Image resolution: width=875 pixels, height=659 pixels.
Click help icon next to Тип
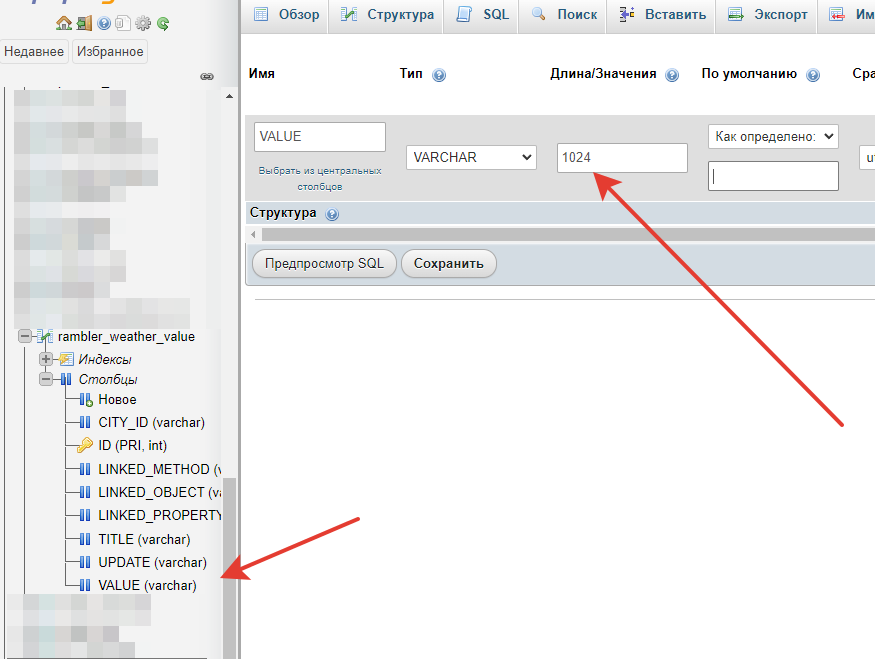tap(439, 75)
